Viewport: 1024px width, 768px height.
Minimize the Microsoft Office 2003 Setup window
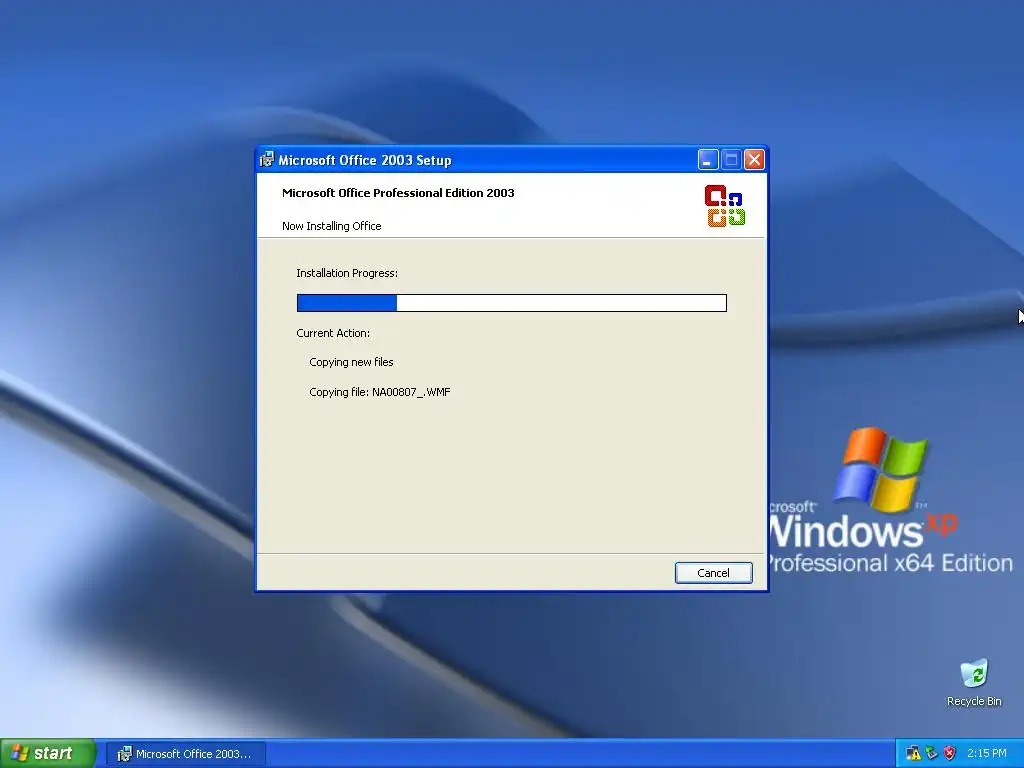(708, 159)
